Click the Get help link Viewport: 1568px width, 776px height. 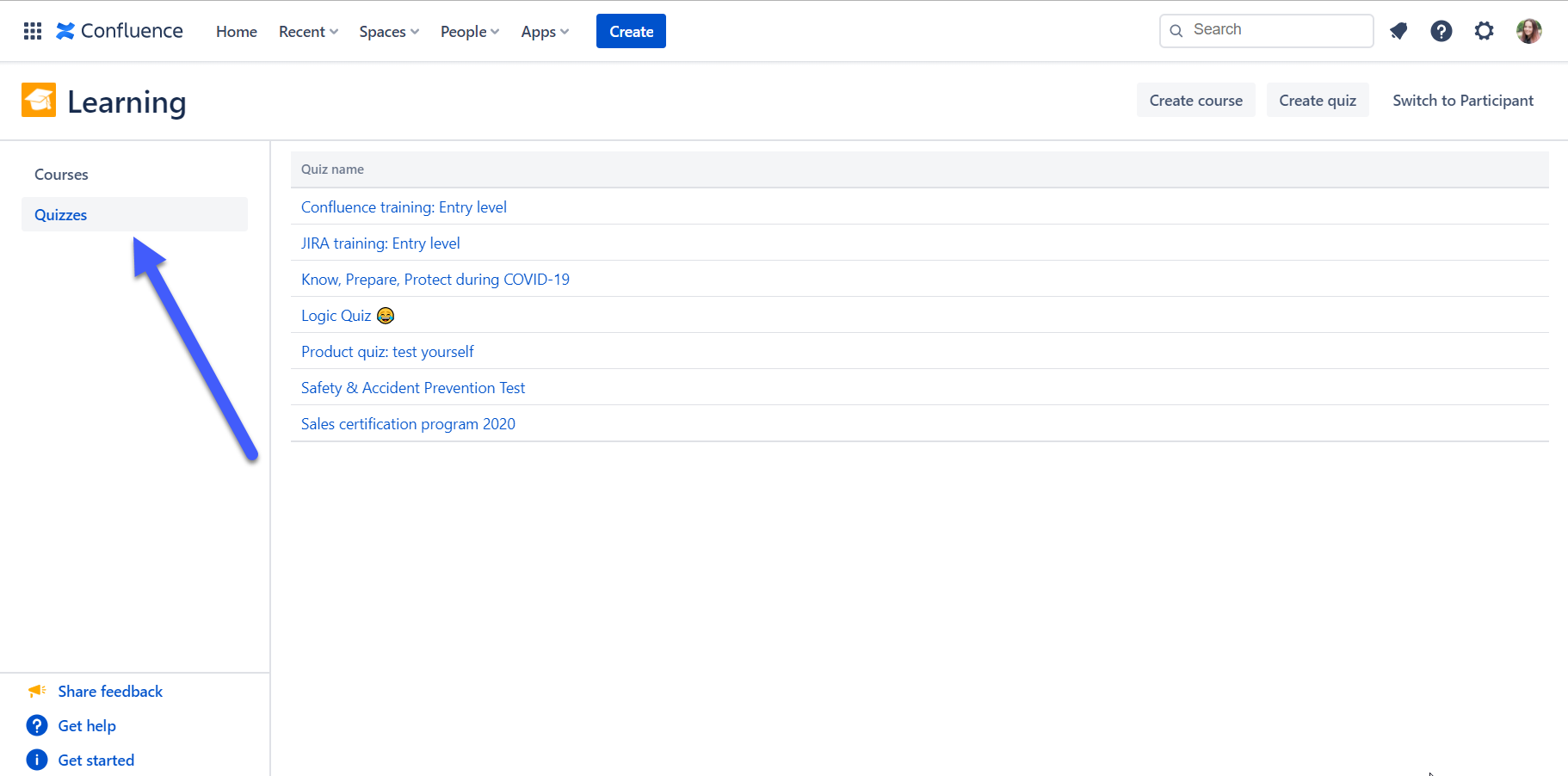pos(87,725)
